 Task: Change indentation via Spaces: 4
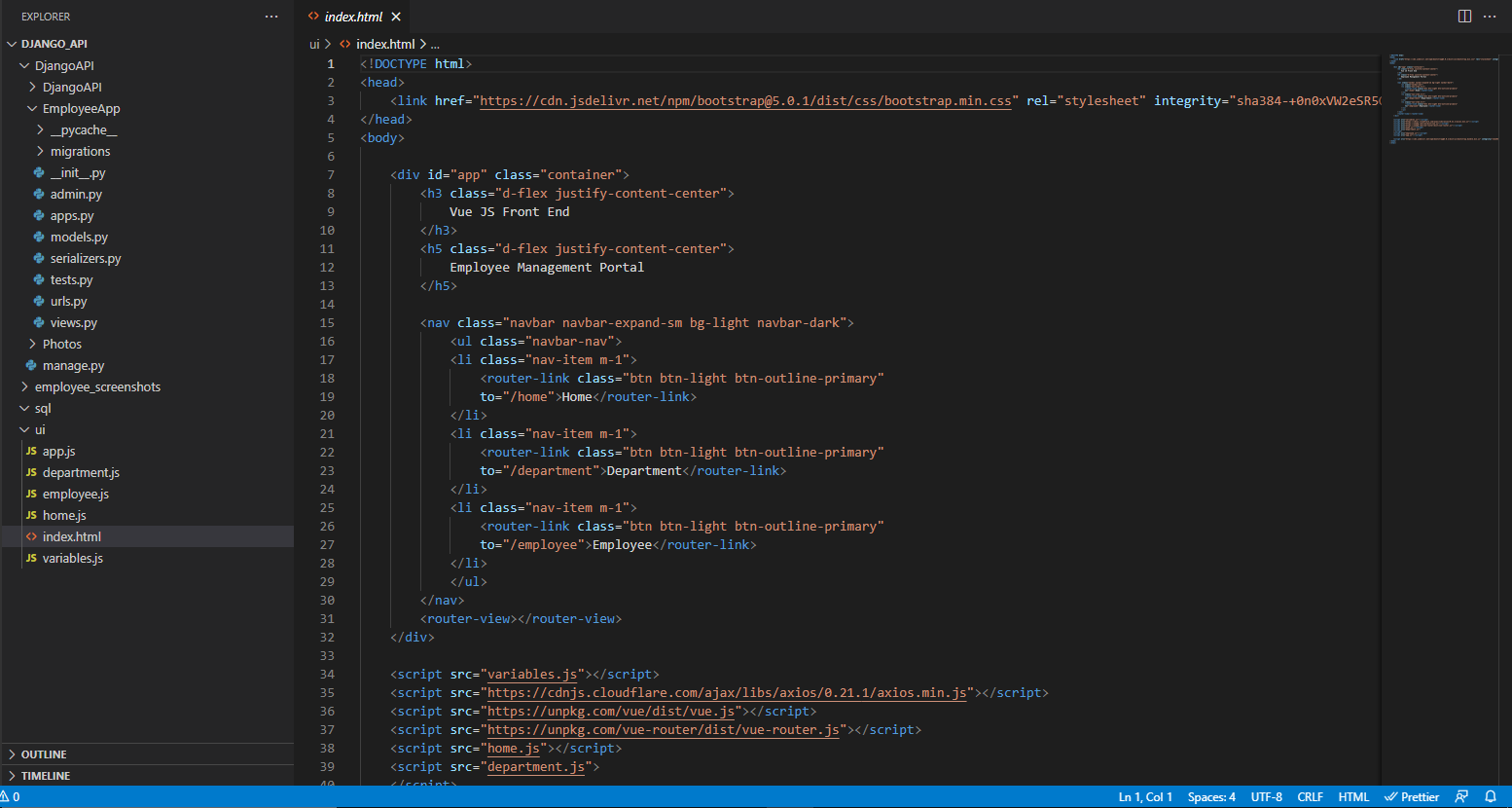[1211, 796]
